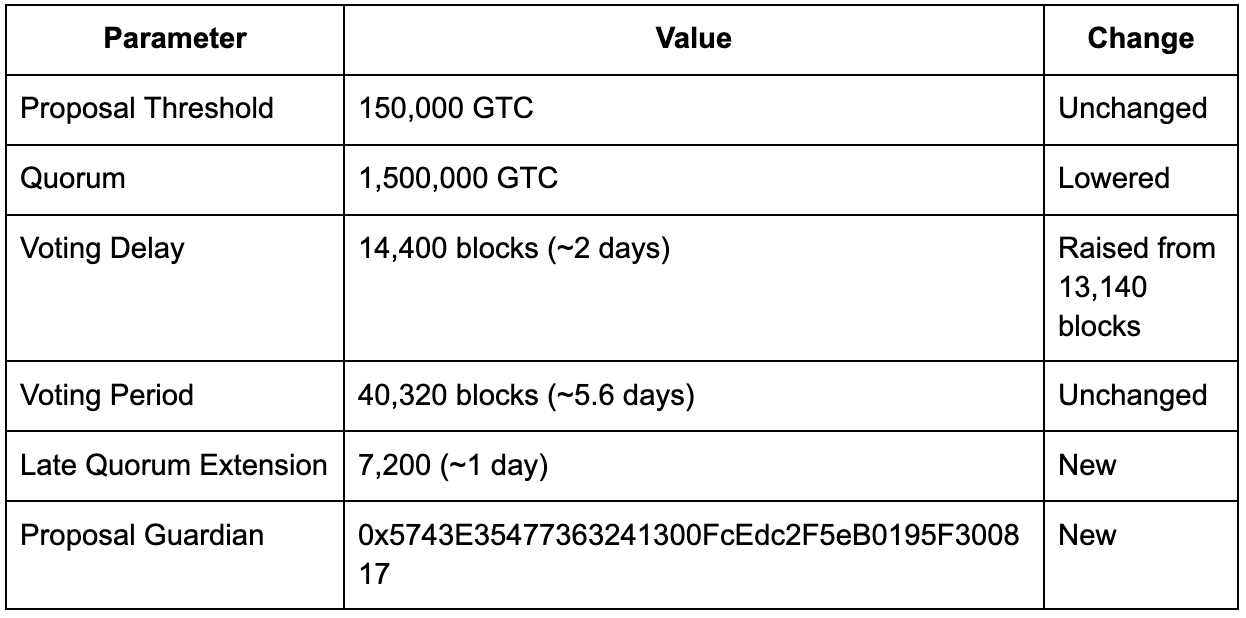Click the Voting Period parameter cell
The width and height of the screenshot is (1246, 618).
pyautogui.click(x=174, y=395)
